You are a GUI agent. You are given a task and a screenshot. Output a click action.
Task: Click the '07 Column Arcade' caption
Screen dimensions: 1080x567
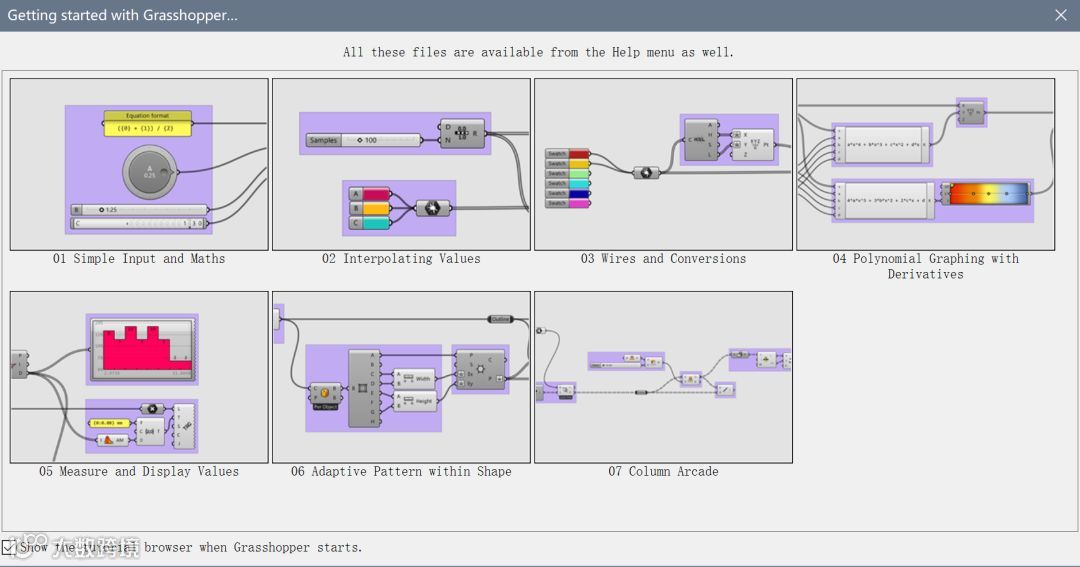[663, 472]
